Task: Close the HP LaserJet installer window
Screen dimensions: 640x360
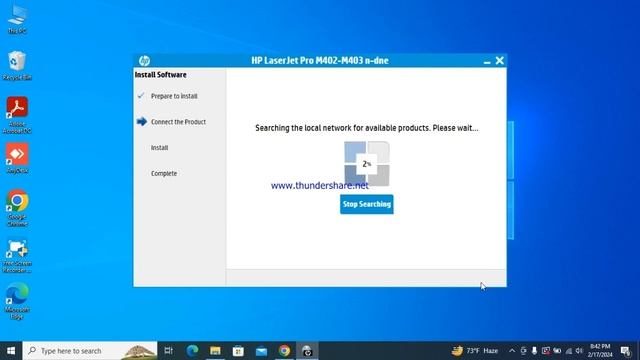Action: 500,60
